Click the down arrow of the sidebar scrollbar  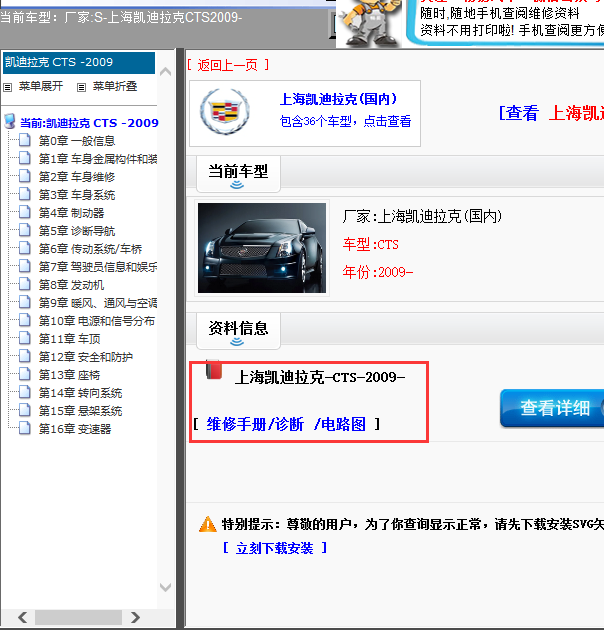click(x=166, y=587)
